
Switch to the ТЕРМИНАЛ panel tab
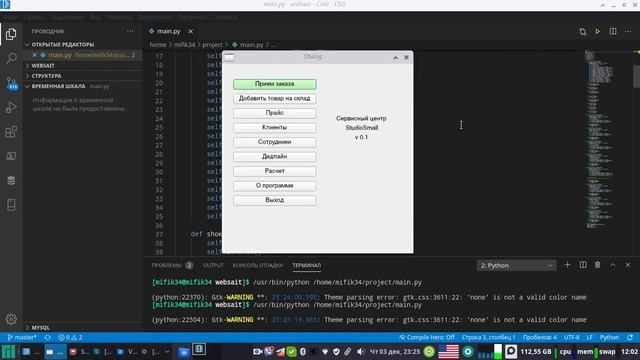(307, 265)
